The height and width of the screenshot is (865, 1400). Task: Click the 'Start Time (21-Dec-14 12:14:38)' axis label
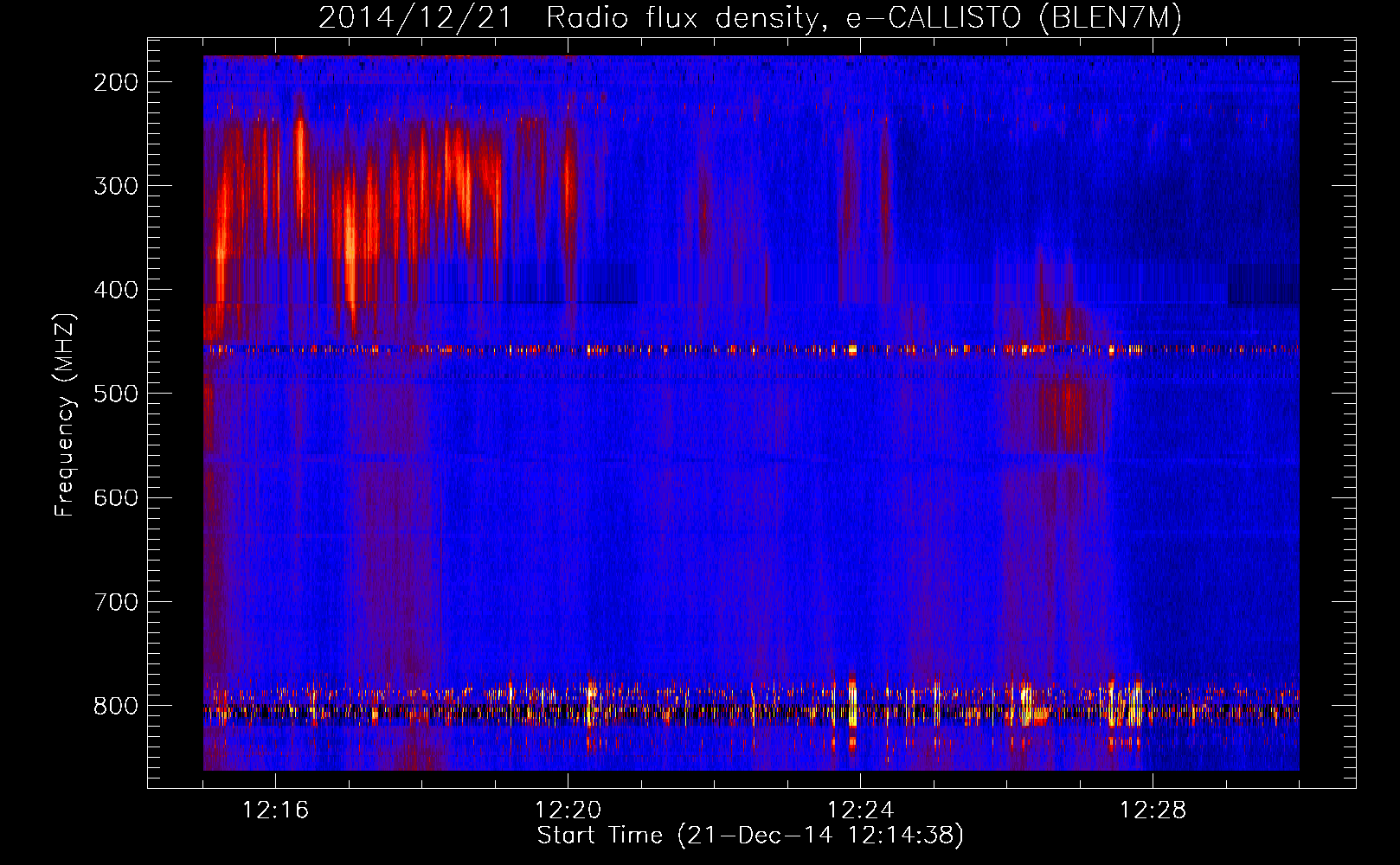coord(750,836)
